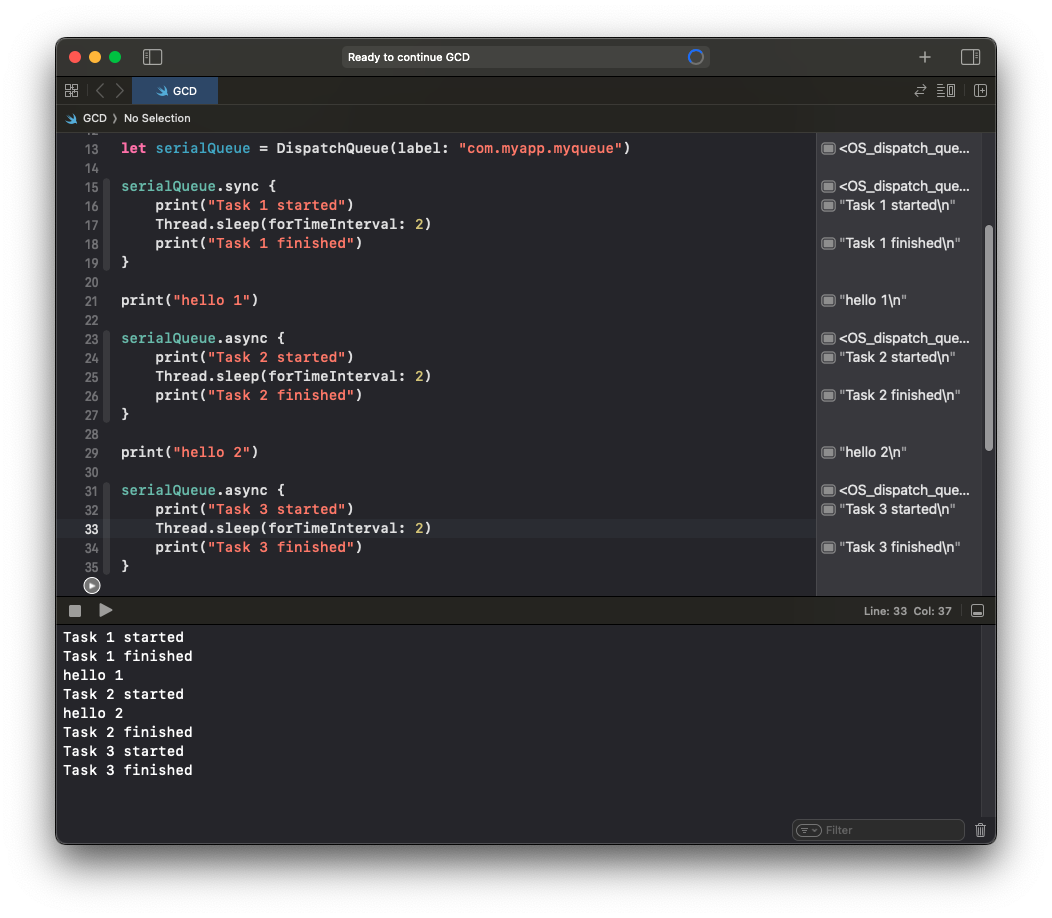Go forward with the right chevron

[119, 91]
